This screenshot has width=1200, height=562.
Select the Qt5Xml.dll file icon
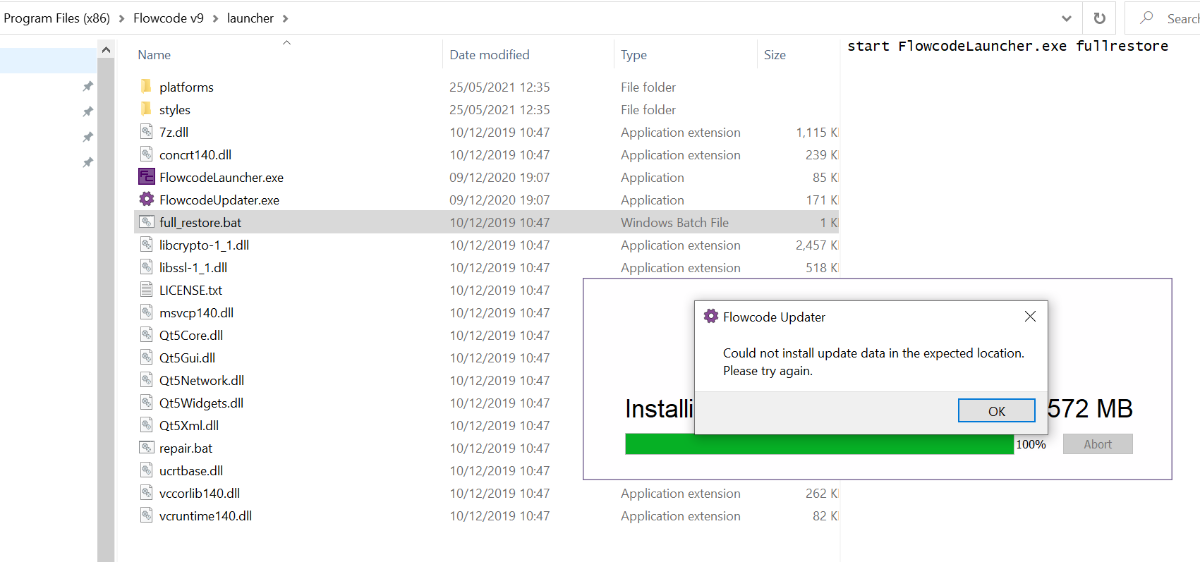146,426
